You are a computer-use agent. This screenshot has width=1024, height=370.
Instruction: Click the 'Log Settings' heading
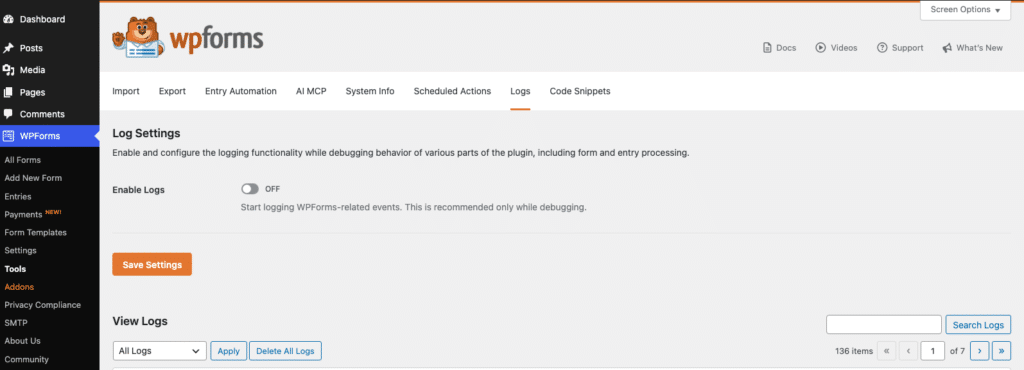click(146, 134)
